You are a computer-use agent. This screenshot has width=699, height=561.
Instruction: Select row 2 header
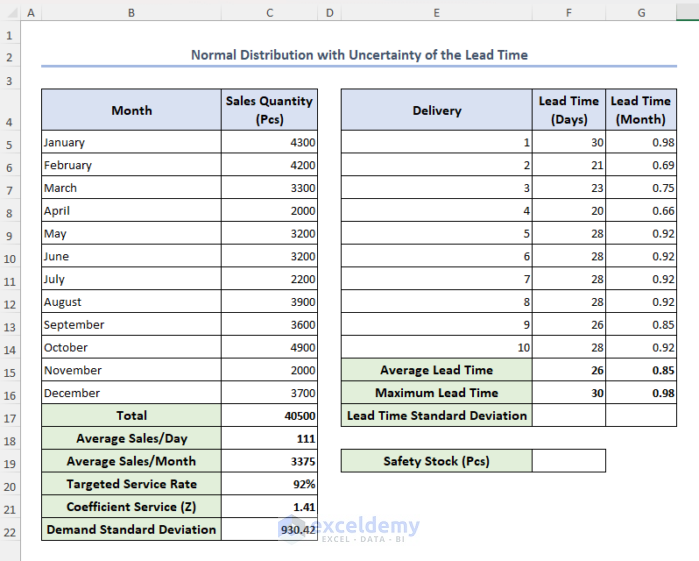click(x=9, y=55)
